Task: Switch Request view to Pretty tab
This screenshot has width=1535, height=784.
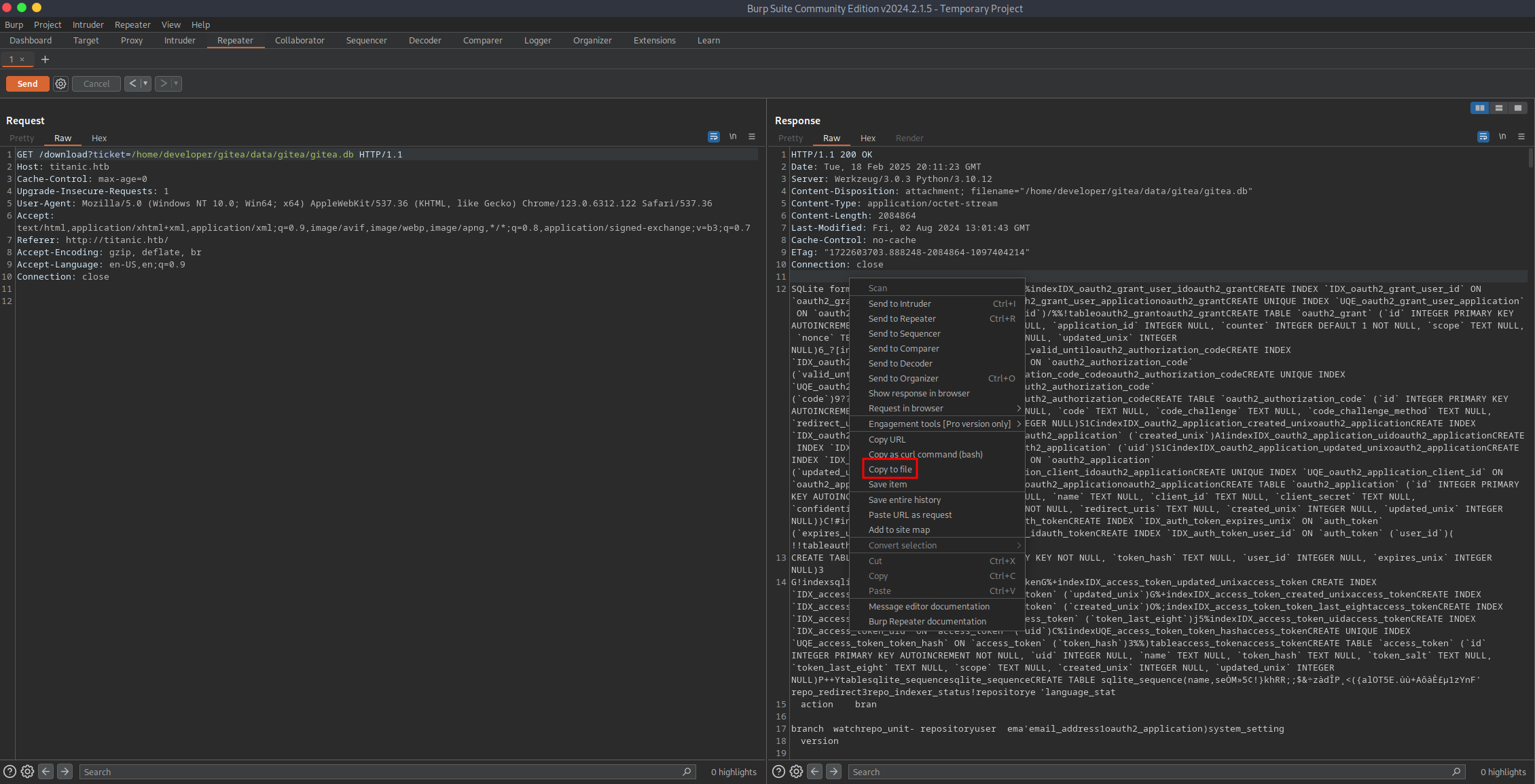Action: pos(22,138)
